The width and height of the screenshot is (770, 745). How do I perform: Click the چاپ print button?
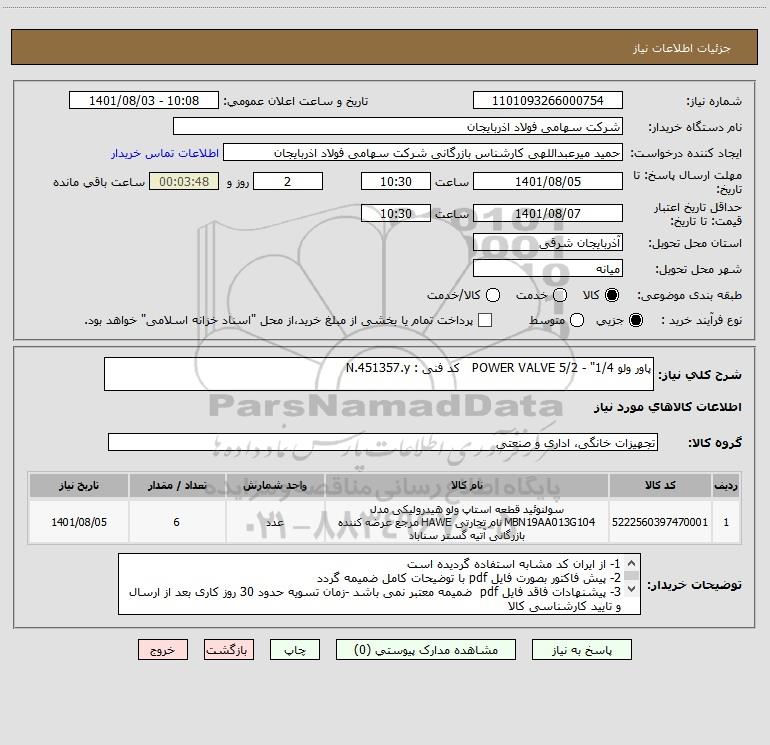pos(295,650)
